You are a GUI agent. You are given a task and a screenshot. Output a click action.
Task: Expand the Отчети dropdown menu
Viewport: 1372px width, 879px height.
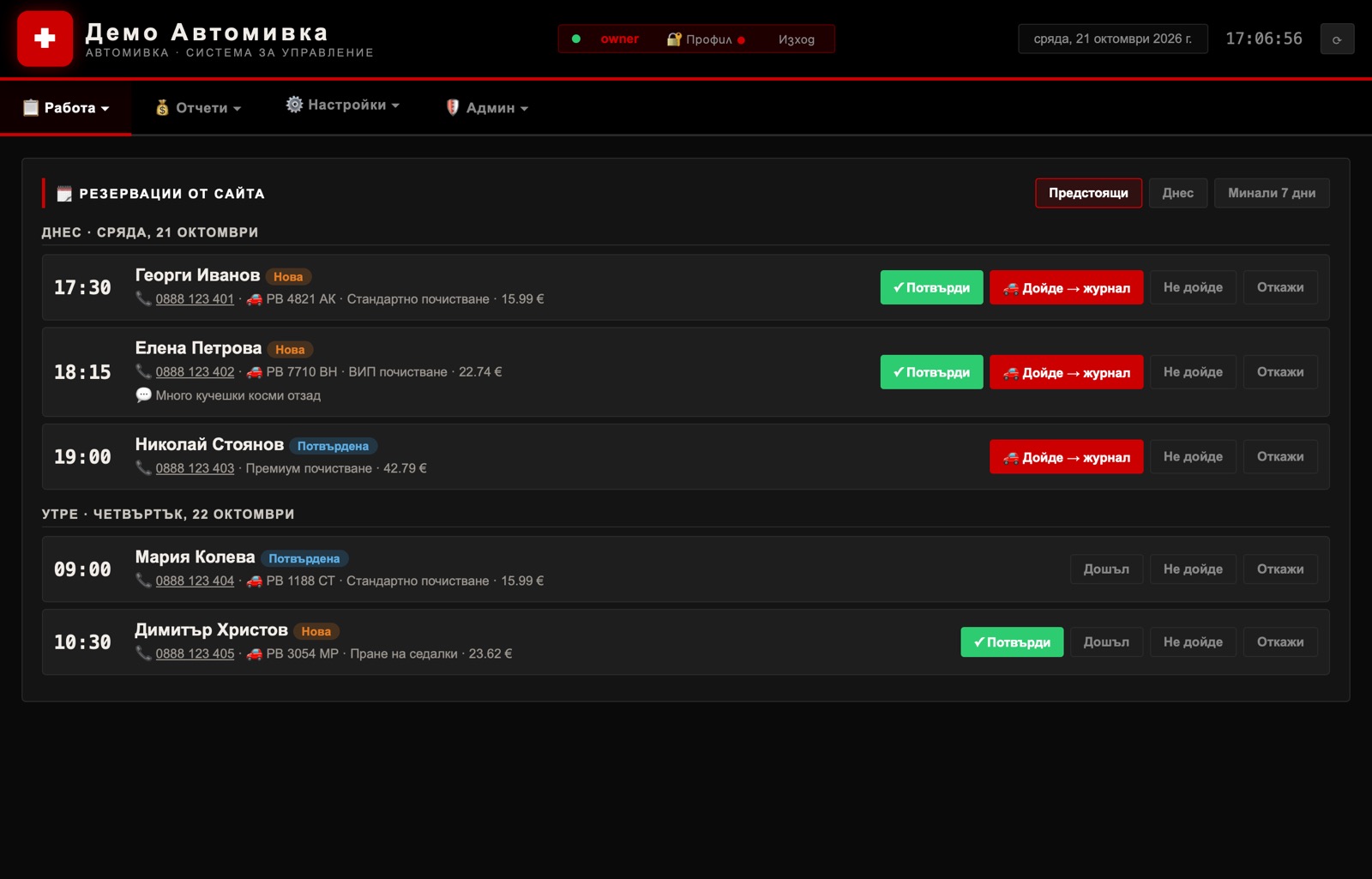(x=198, y=107)
